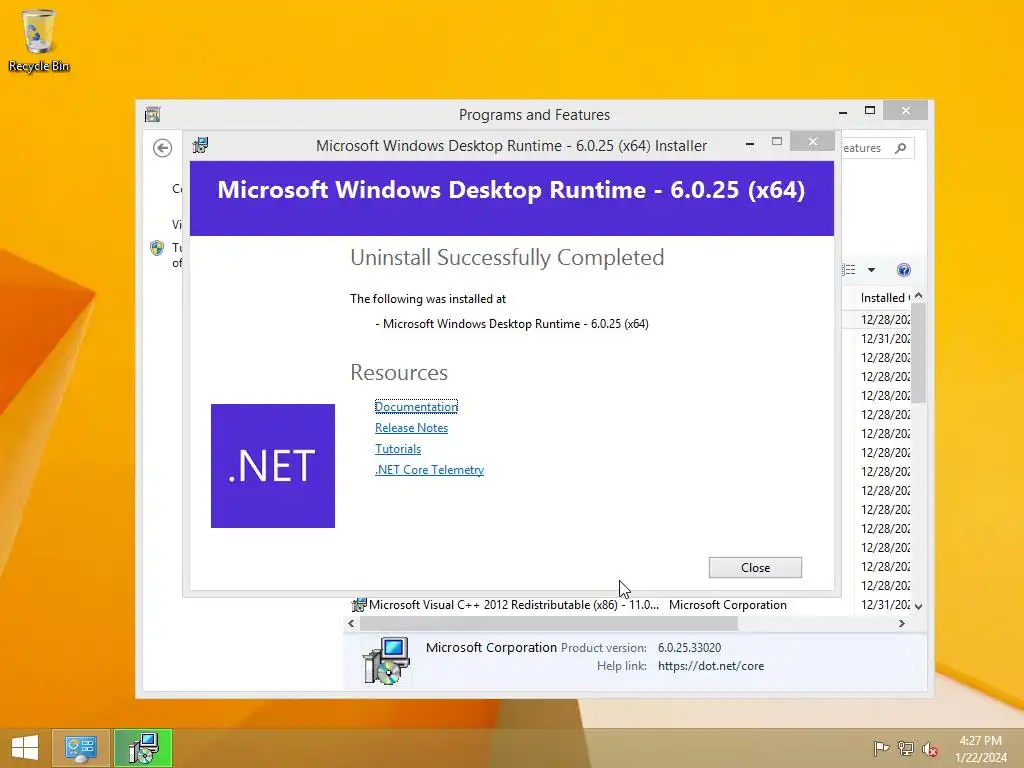Go back in Programs and Features
This screenshot has width=1024, height=768.
(x=163, y=148)
